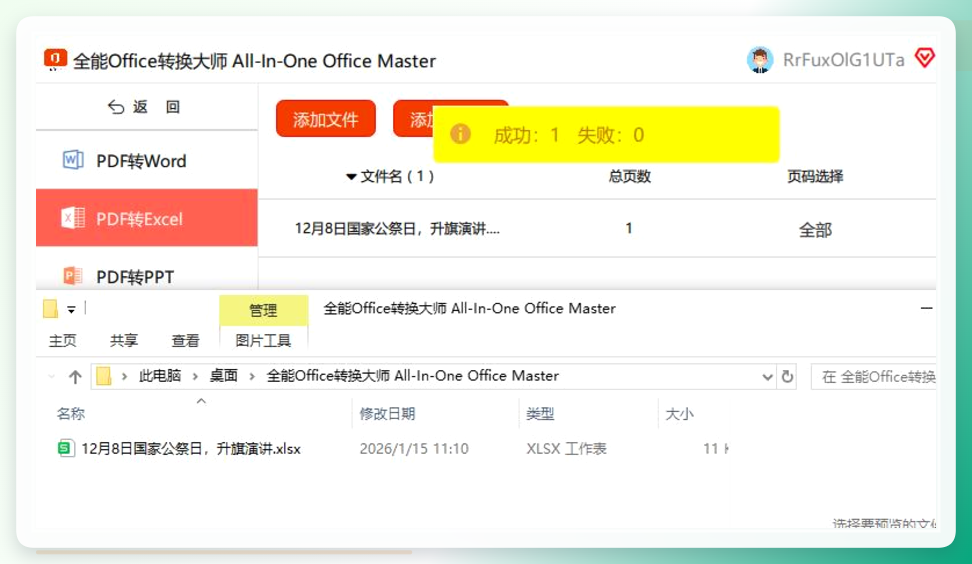972x564 pixels.
Task: Click the sort triangle beside 文件名
Action: click(x=351, y=177)
